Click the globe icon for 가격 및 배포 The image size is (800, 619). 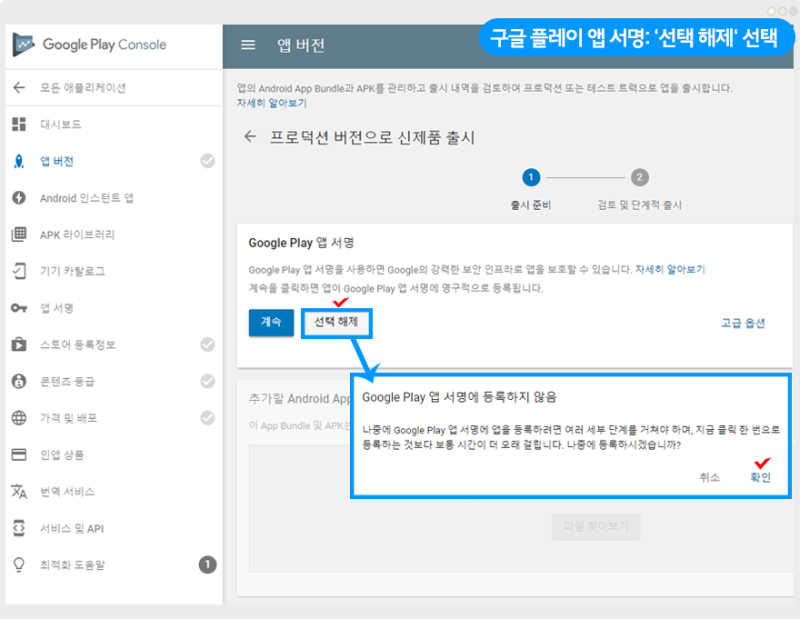19,418
